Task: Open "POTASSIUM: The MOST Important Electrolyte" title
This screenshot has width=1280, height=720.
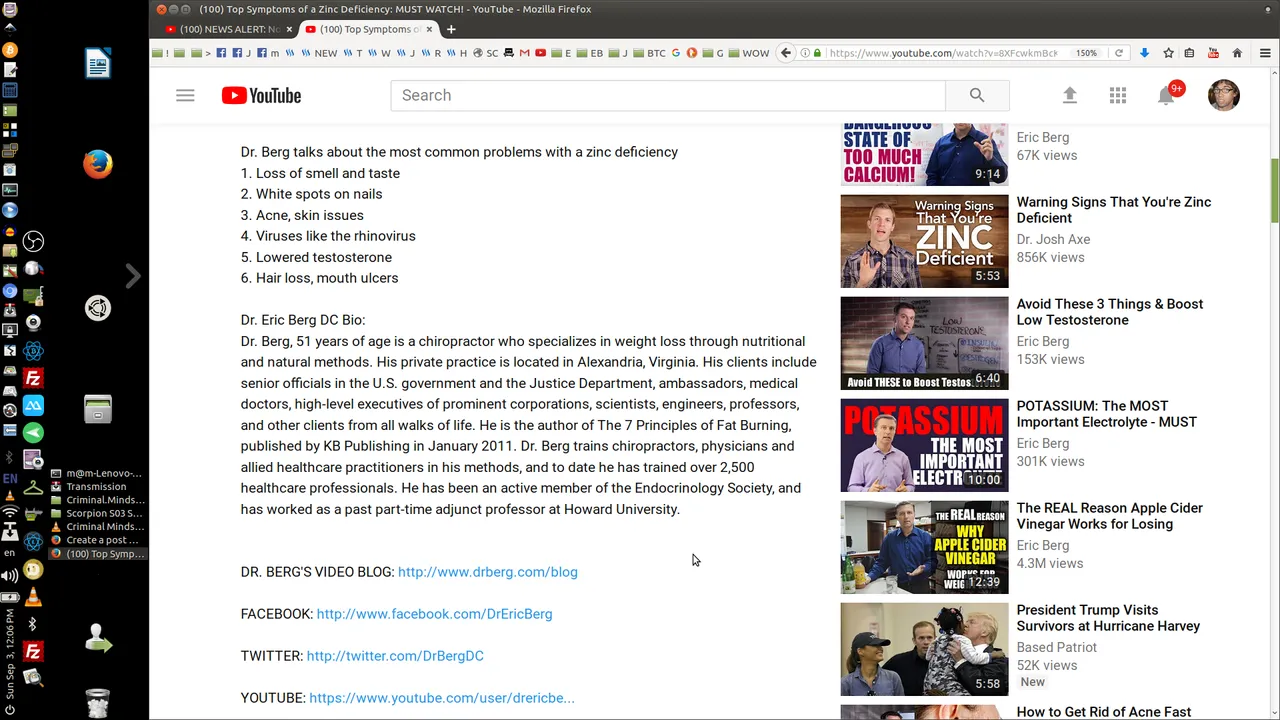Action: [x=1107, y=414]
